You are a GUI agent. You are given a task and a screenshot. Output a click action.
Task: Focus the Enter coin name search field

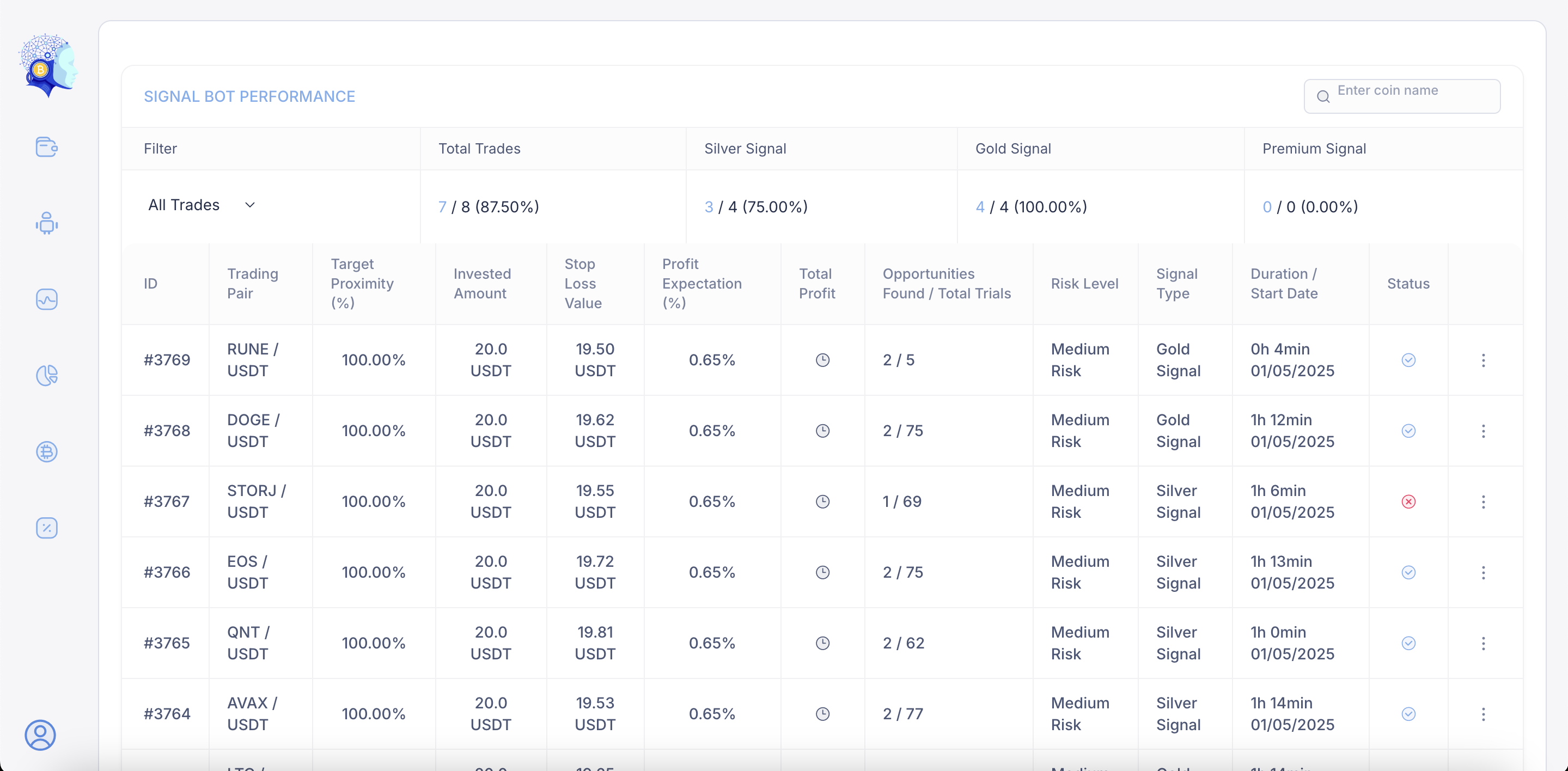point(1402,96)
